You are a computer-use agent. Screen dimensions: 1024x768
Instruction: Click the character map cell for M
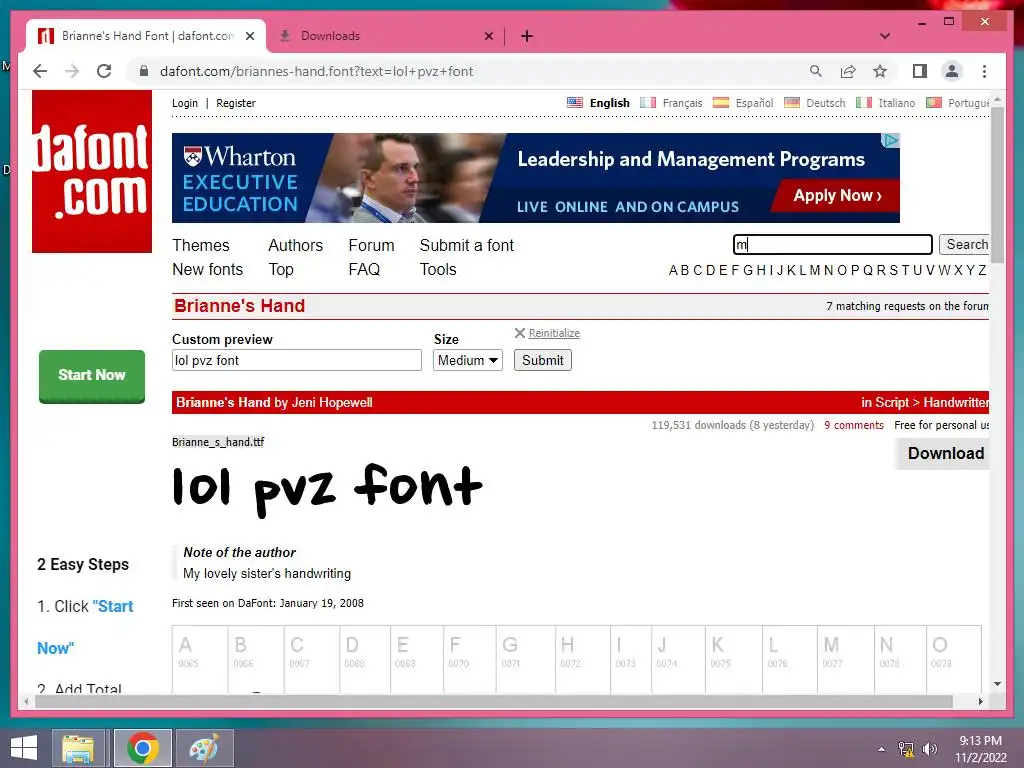tap(845, 658)
